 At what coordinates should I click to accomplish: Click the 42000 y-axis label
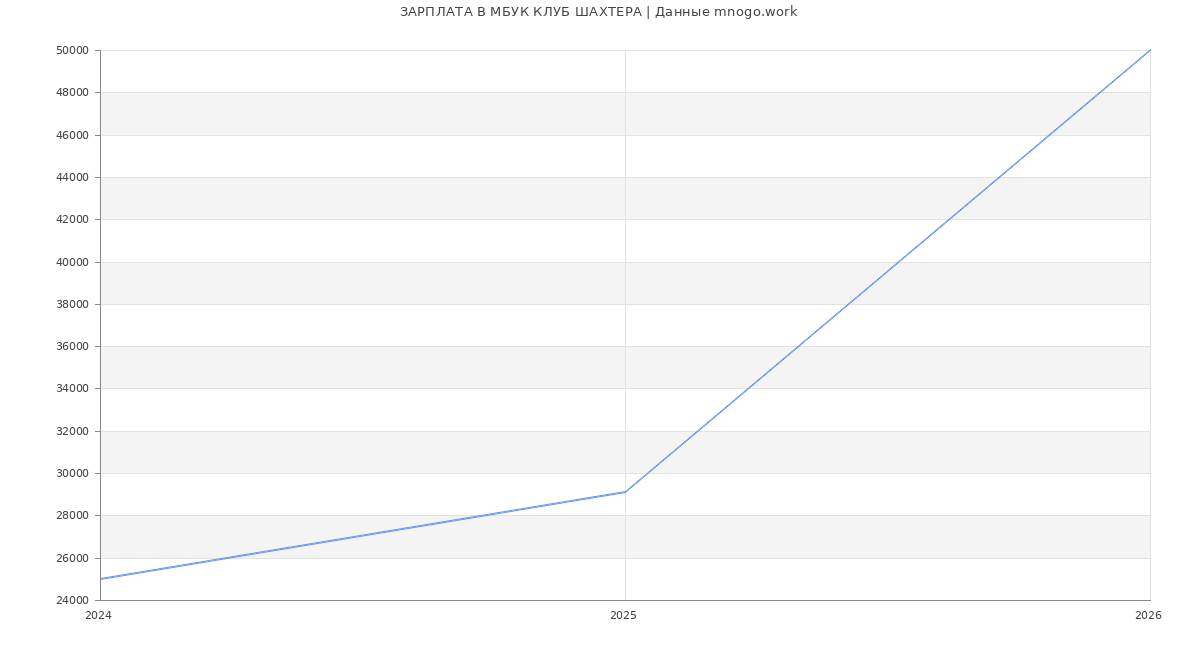[73, 220]
